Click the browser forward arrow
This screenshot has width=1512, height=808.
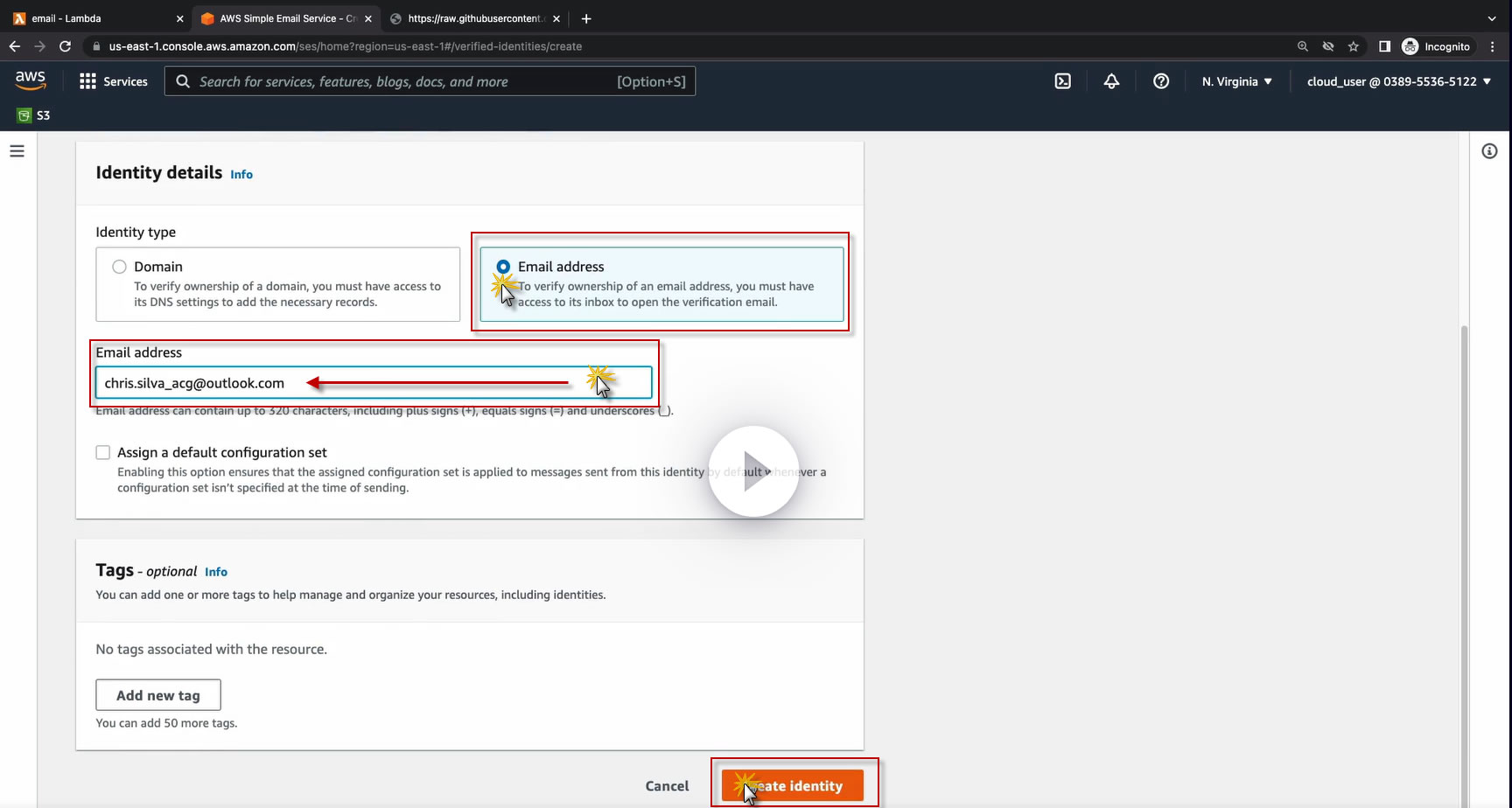pos(39,46)
